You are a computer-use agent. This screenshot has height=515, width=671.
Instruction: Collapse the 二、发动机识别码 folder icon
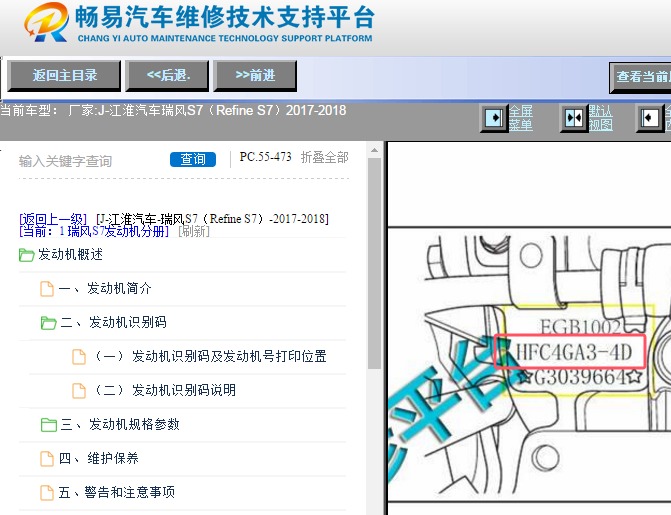tap(48, 322)
